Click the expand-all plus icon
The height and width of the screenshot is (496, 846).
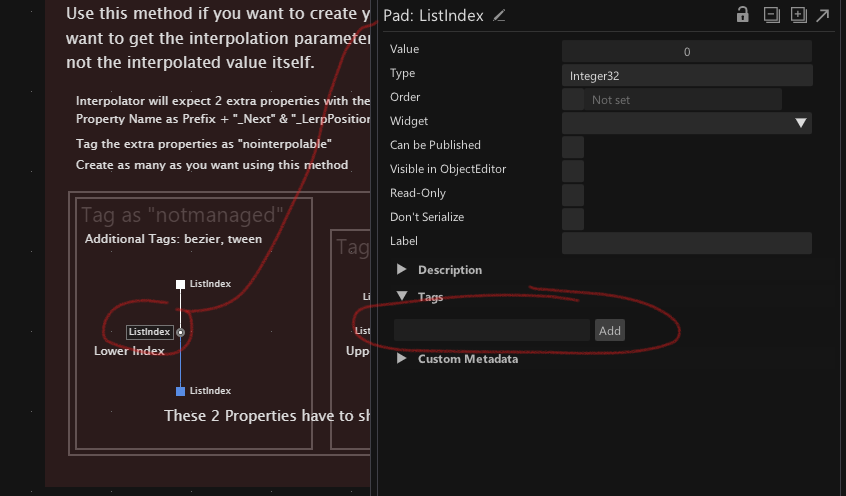click(797, 15)
